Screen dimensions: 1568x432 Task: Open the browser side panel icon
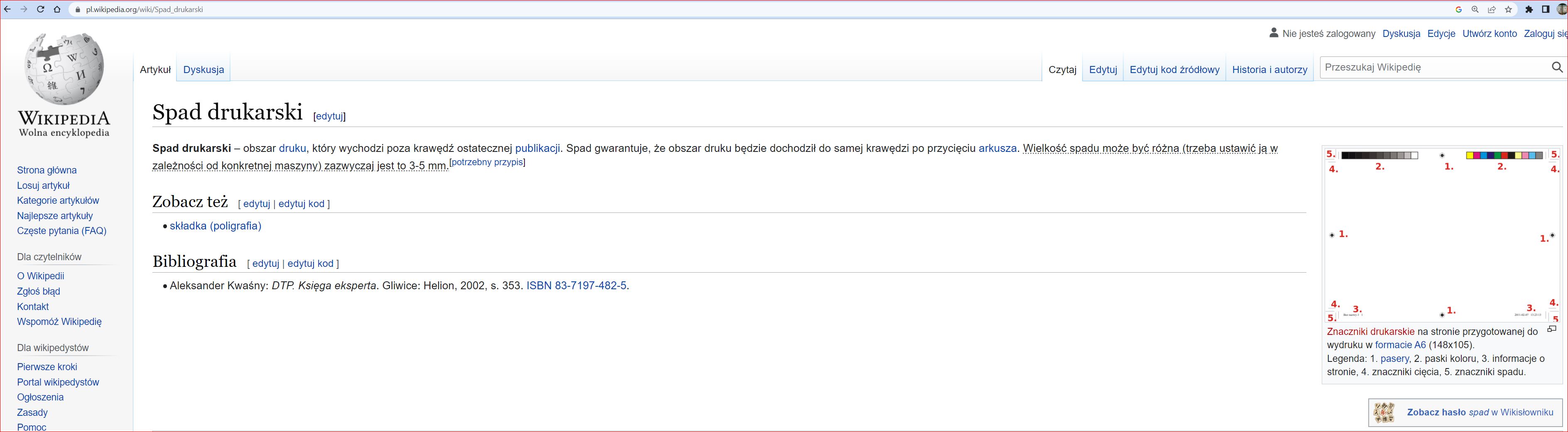click(x=1546, y=10)
